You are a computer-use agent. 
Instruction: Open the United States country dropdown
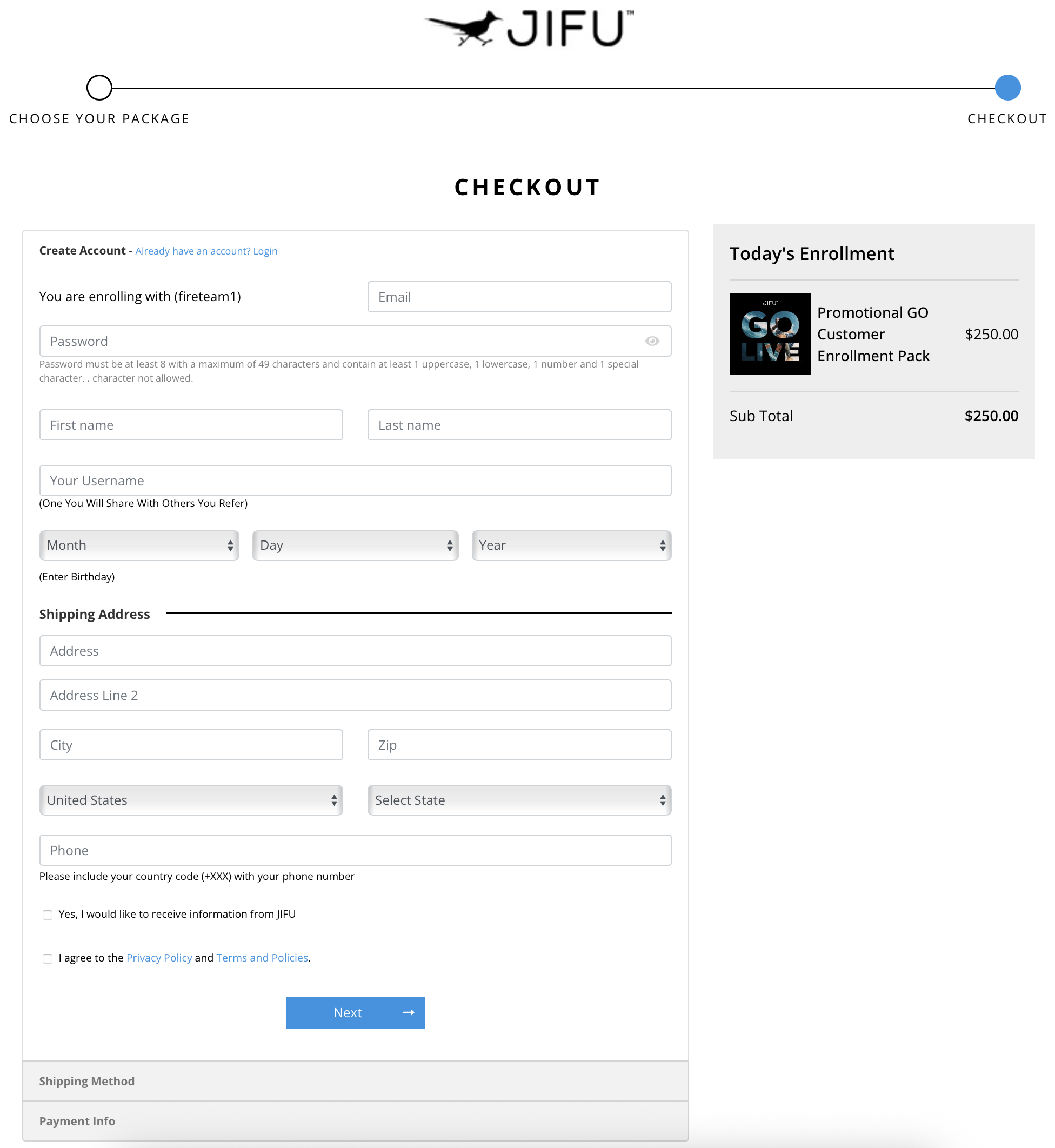coord(191,800)
